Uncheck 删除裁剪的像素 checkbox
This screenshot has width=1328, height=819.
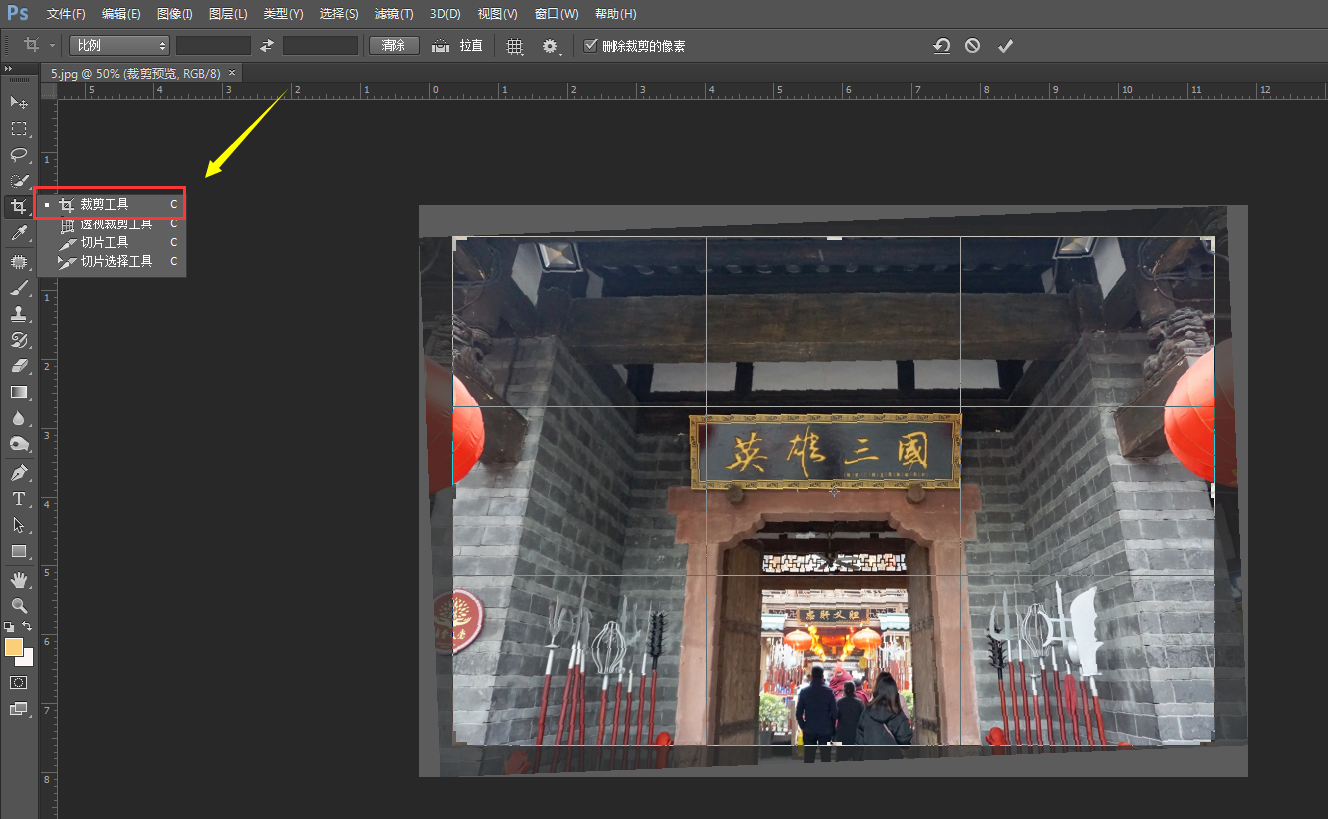pos(590,45)
